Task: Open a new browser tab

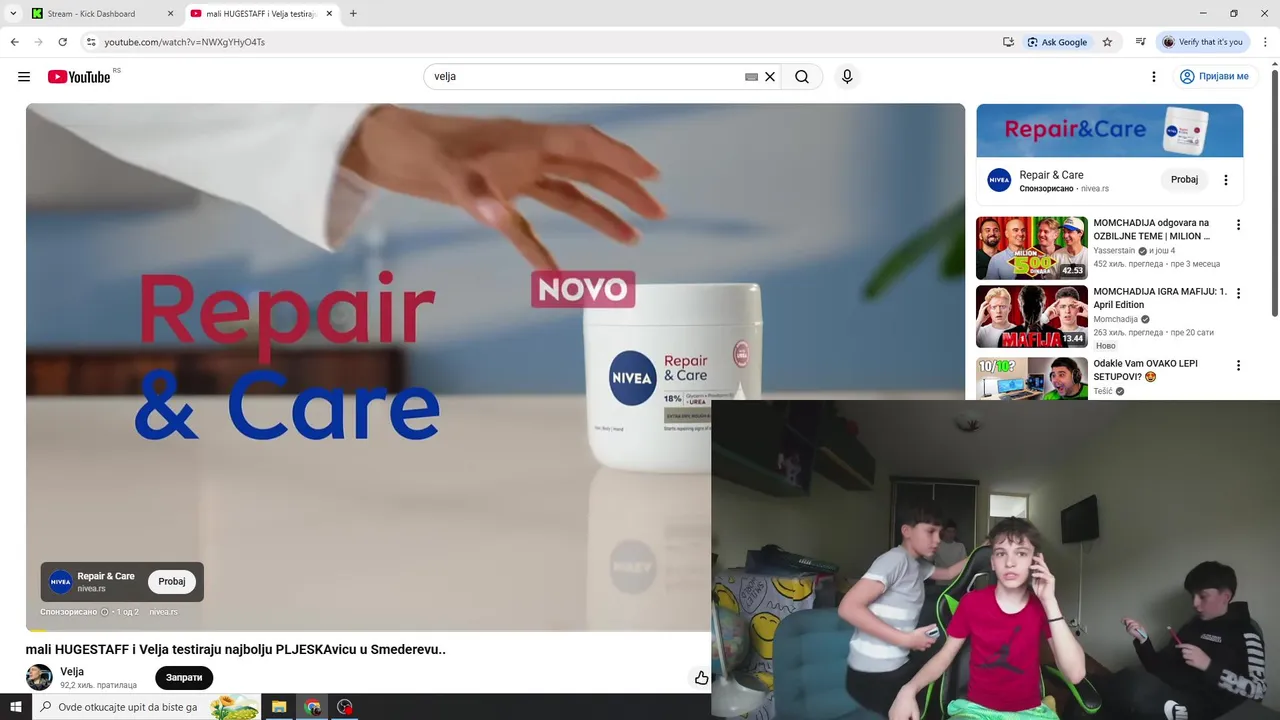Action: [353, 14]
